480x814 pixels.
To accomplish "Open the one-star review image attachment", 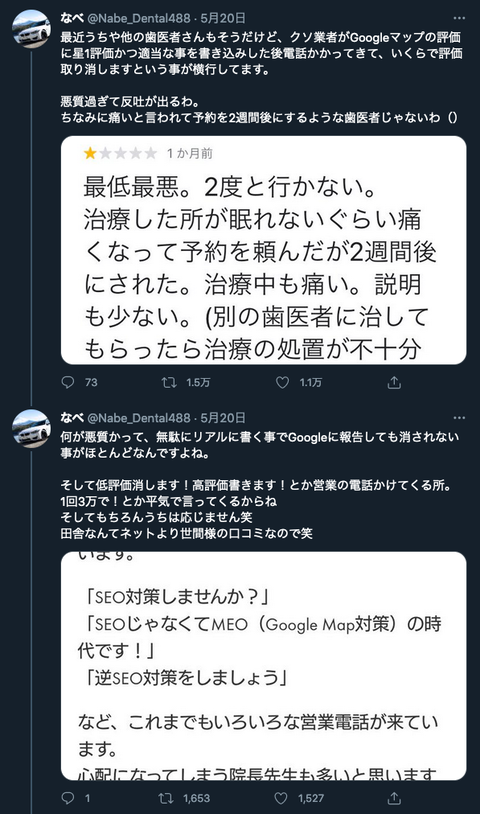I will [x=264, y=250].
